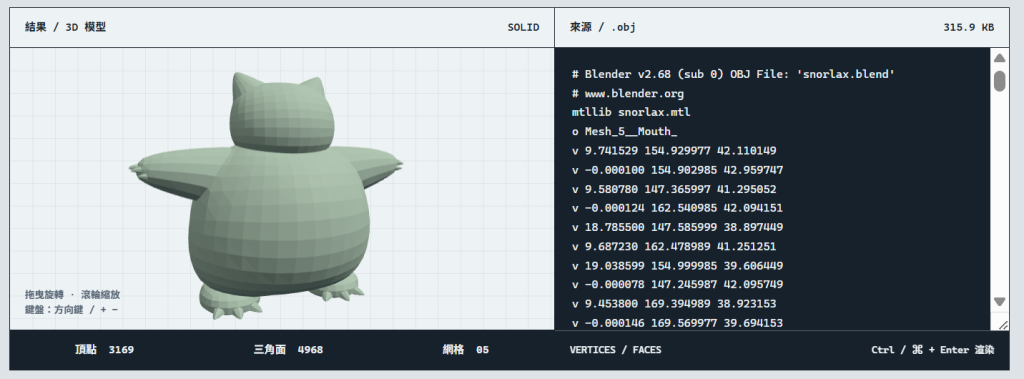Click the 三角面 4968 triangle count
This screenshot has height=379, width=1024.
[288, 350]
